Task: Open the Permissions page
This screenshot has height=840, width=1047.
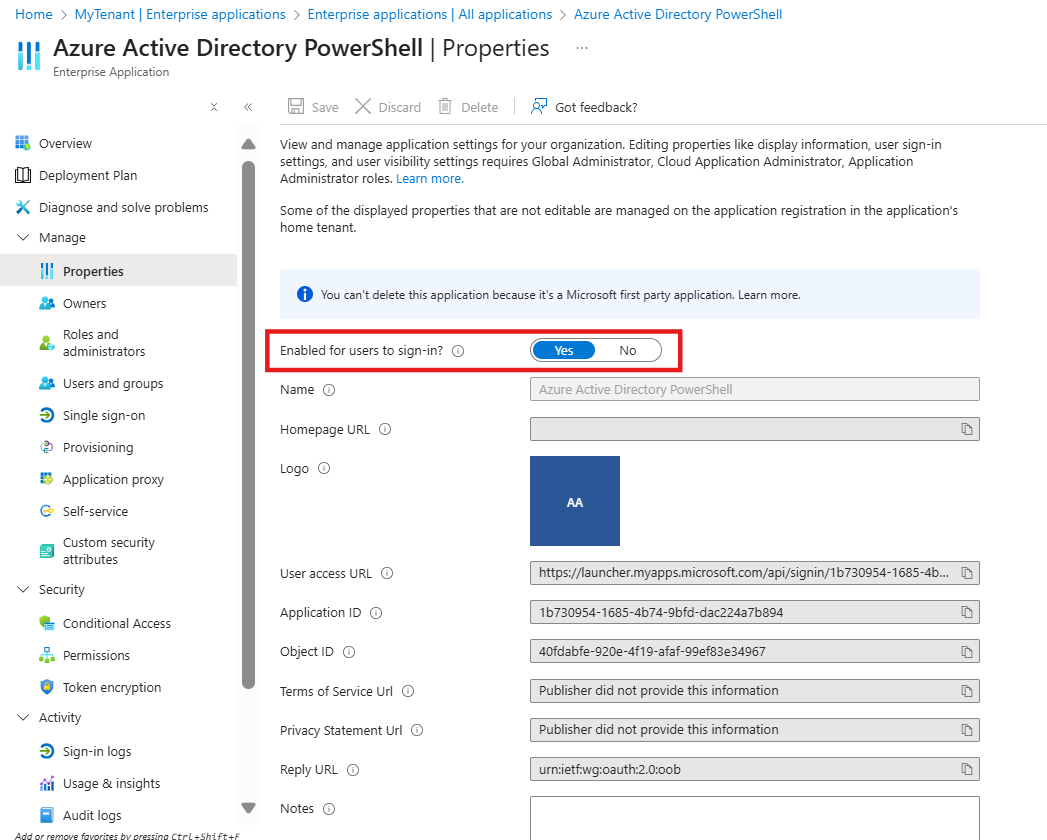Action: tap(96, 655)
